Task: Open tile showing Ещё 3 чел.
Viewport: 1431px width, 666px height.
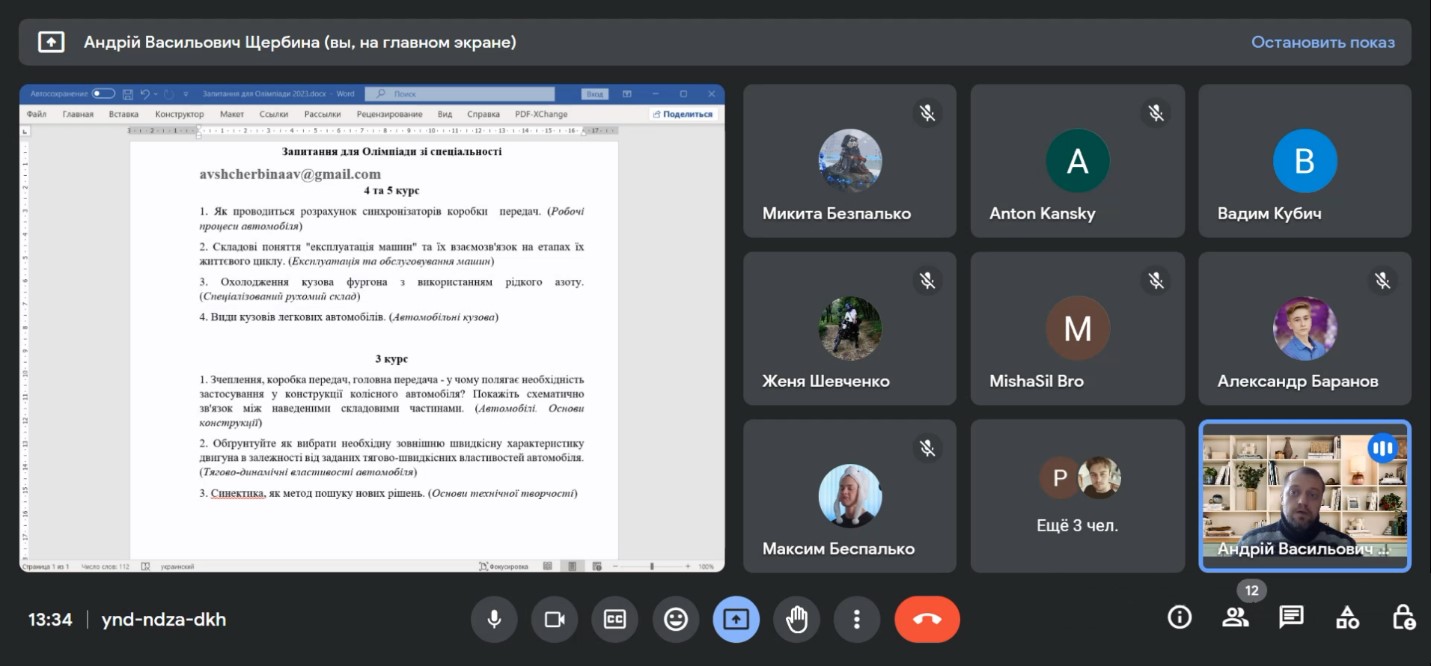Action: pyautogui.click(x=1078, y=496)
